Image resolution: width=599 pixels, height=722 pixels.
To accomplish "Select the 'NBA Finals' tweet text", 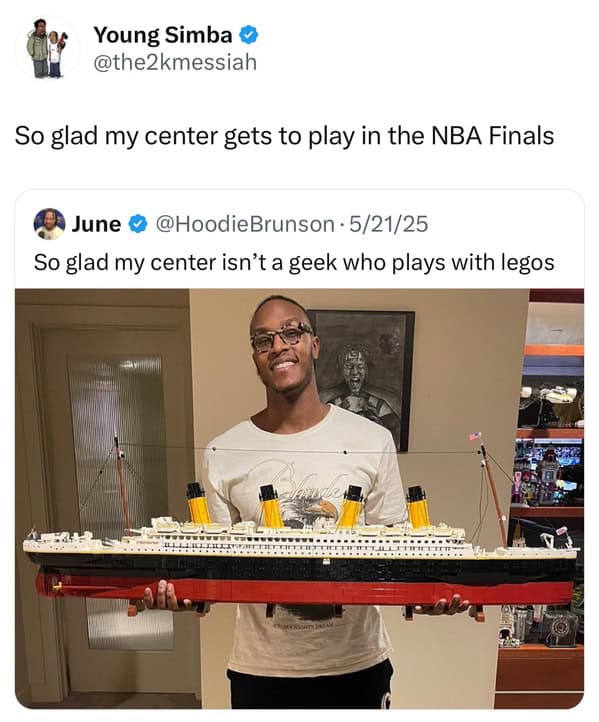I will click(x=284, y=136).
